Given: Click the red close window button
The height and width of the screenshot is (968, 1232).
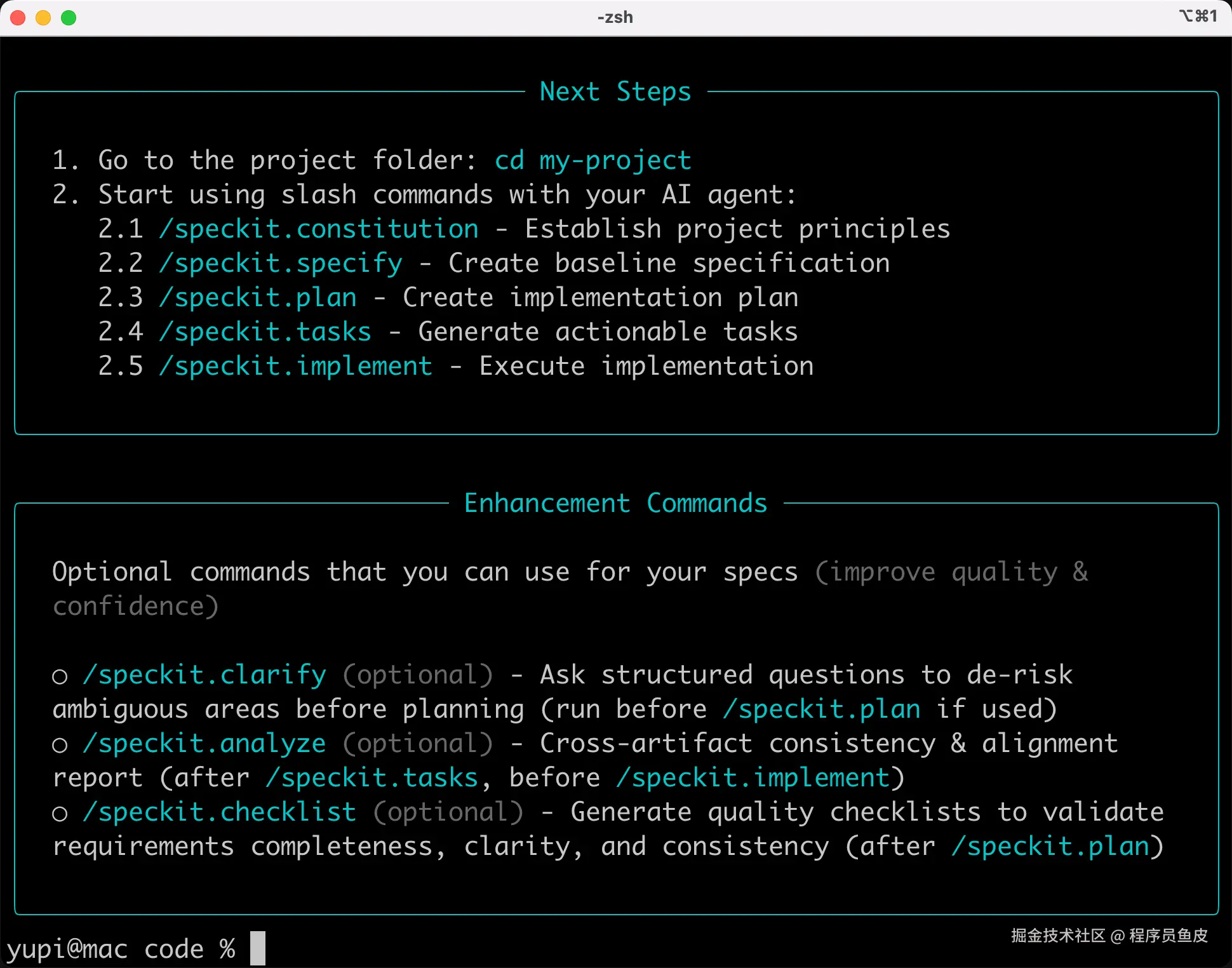Looking at the screenshot, I should [18, 18].
